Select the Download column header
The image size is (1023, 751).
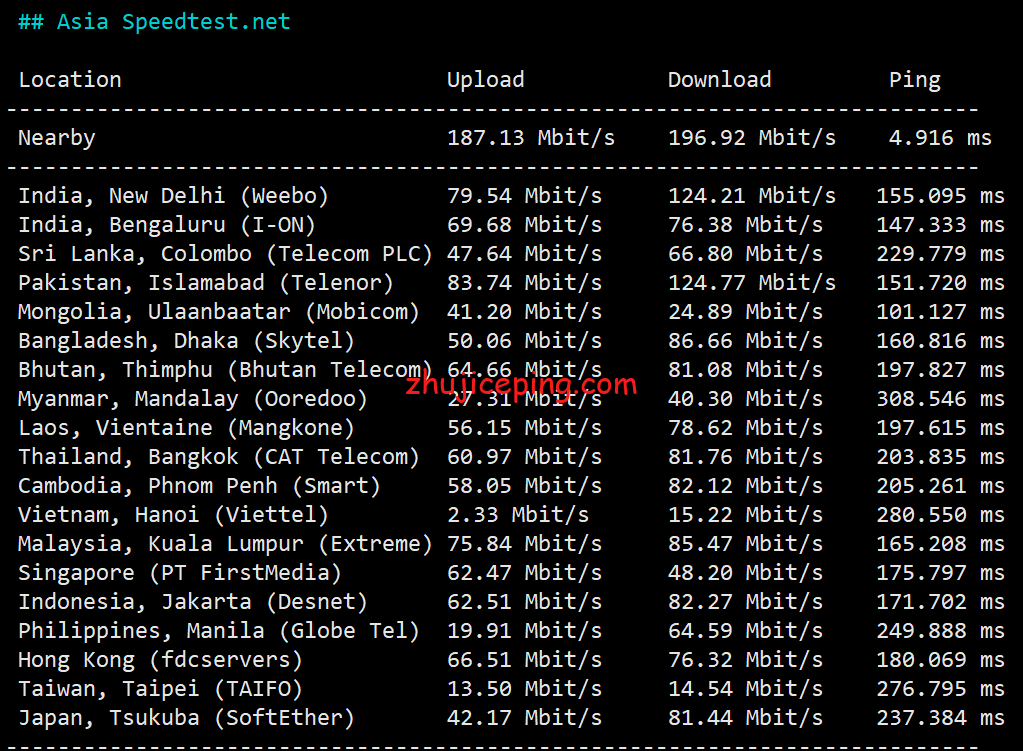pyautogui.click(x=720, y=80)
